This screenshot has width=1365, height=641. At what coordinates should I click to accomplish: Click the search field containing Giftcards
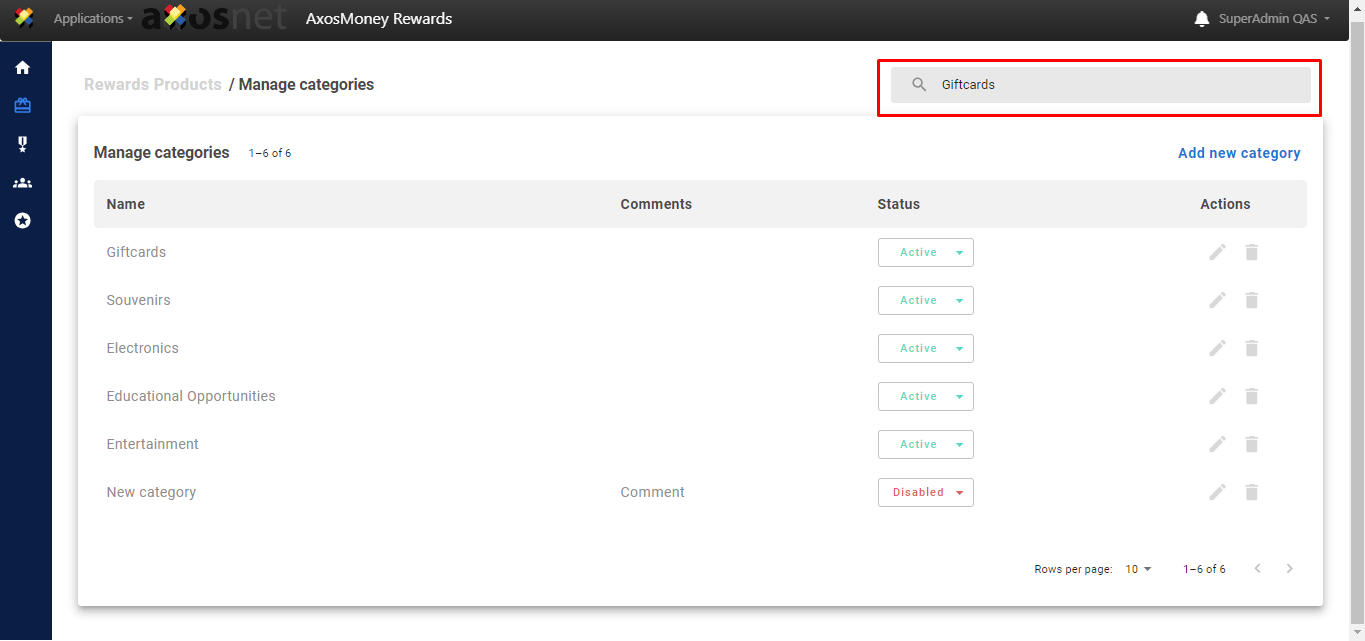1100,85
